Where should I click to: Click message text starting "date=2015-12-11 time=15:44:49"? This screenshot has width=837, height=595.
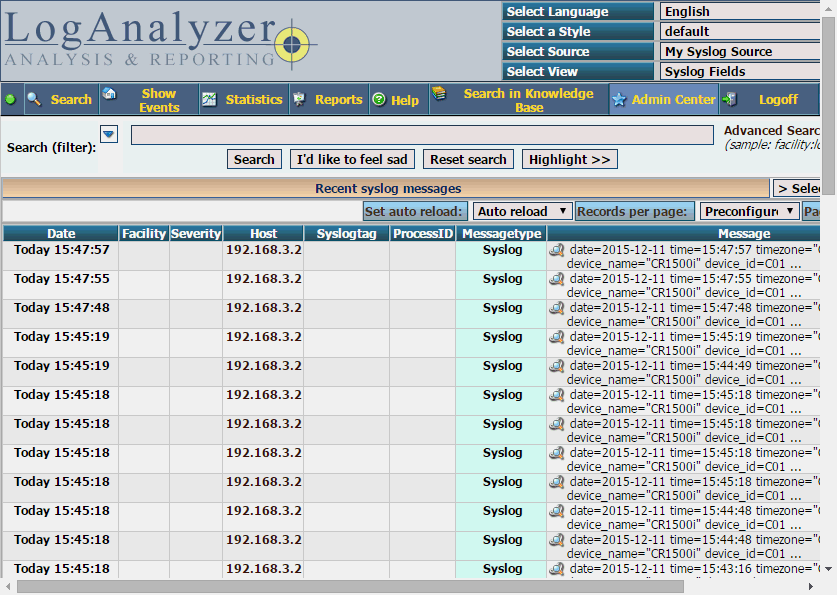[x=693, y=372]
